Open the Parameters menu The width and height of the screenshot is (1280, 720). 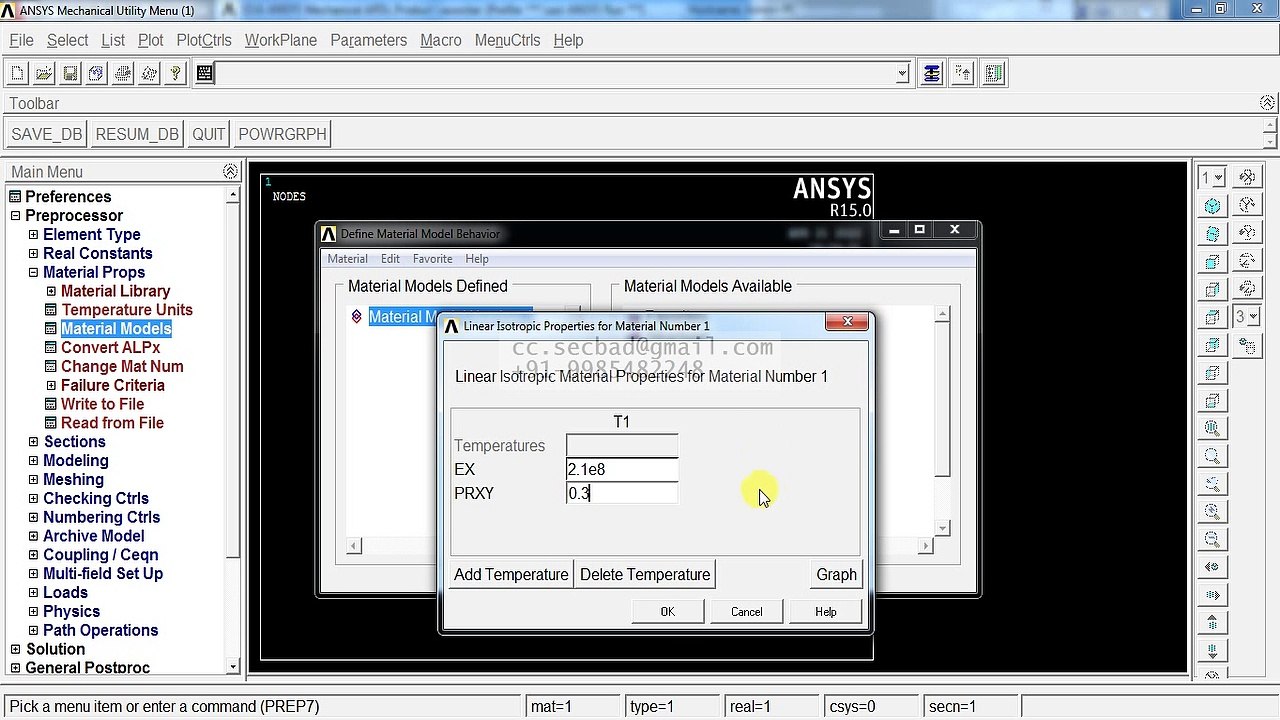[368, 40]
